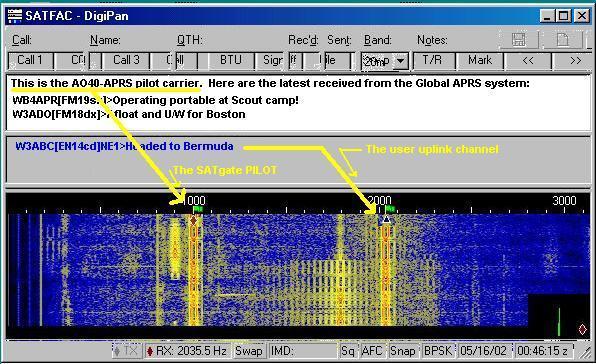
Task: Click the white triangle cursor on waterfall
Action: click(x=386, y=220)
